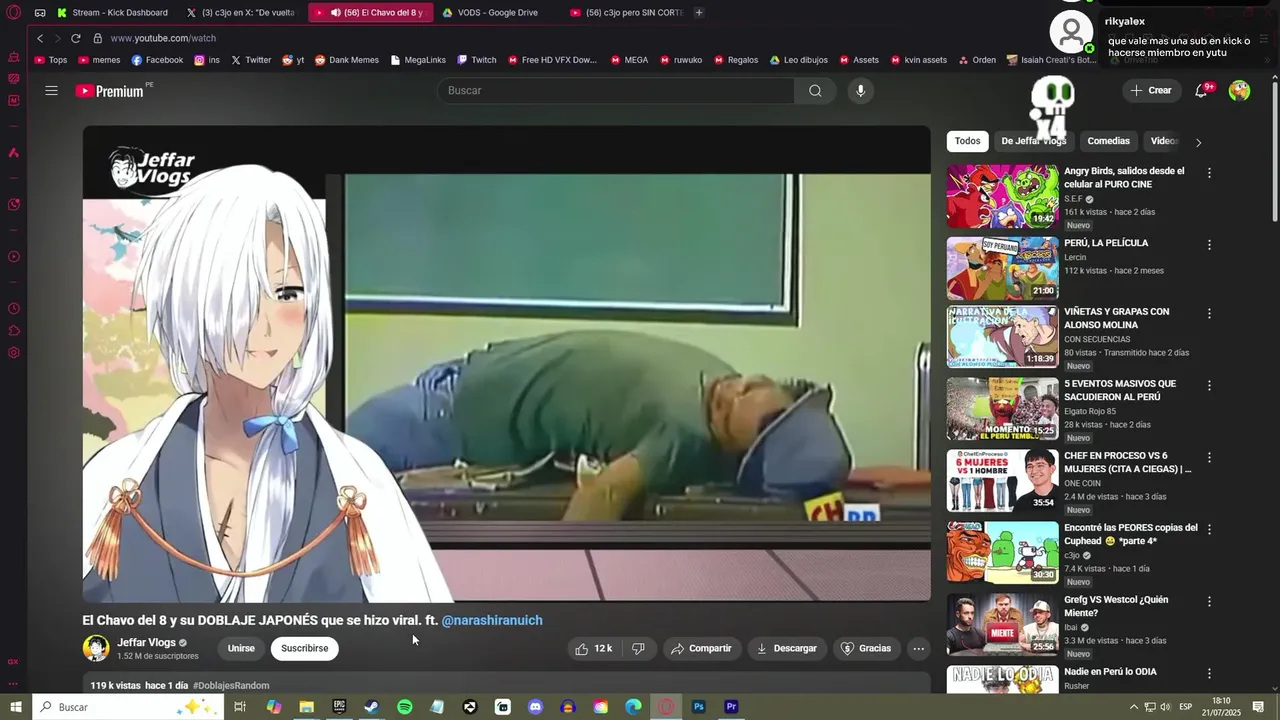Viewport: 1280px width, 720px height.
Task: Open the MegaLinks bookmark
Action: coord(417,60)
